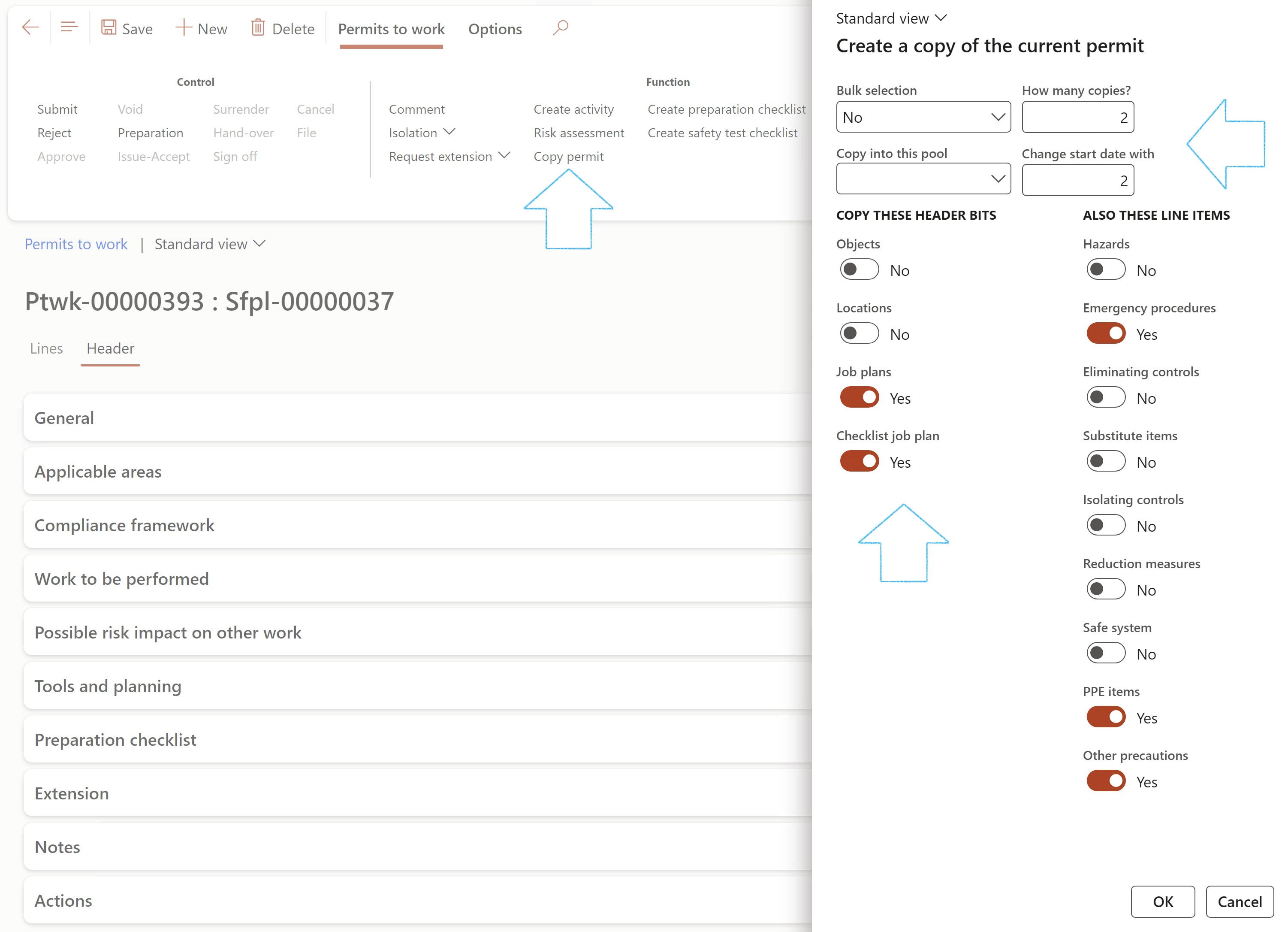
Task: Click Submit in Control group
Action: 57,109
